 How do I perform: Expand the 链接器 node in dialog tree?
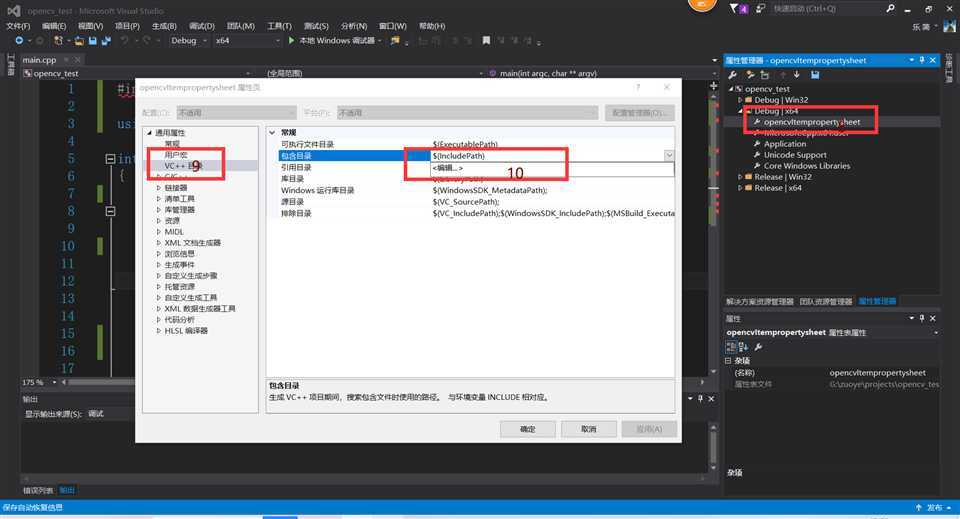coord(158,188)
